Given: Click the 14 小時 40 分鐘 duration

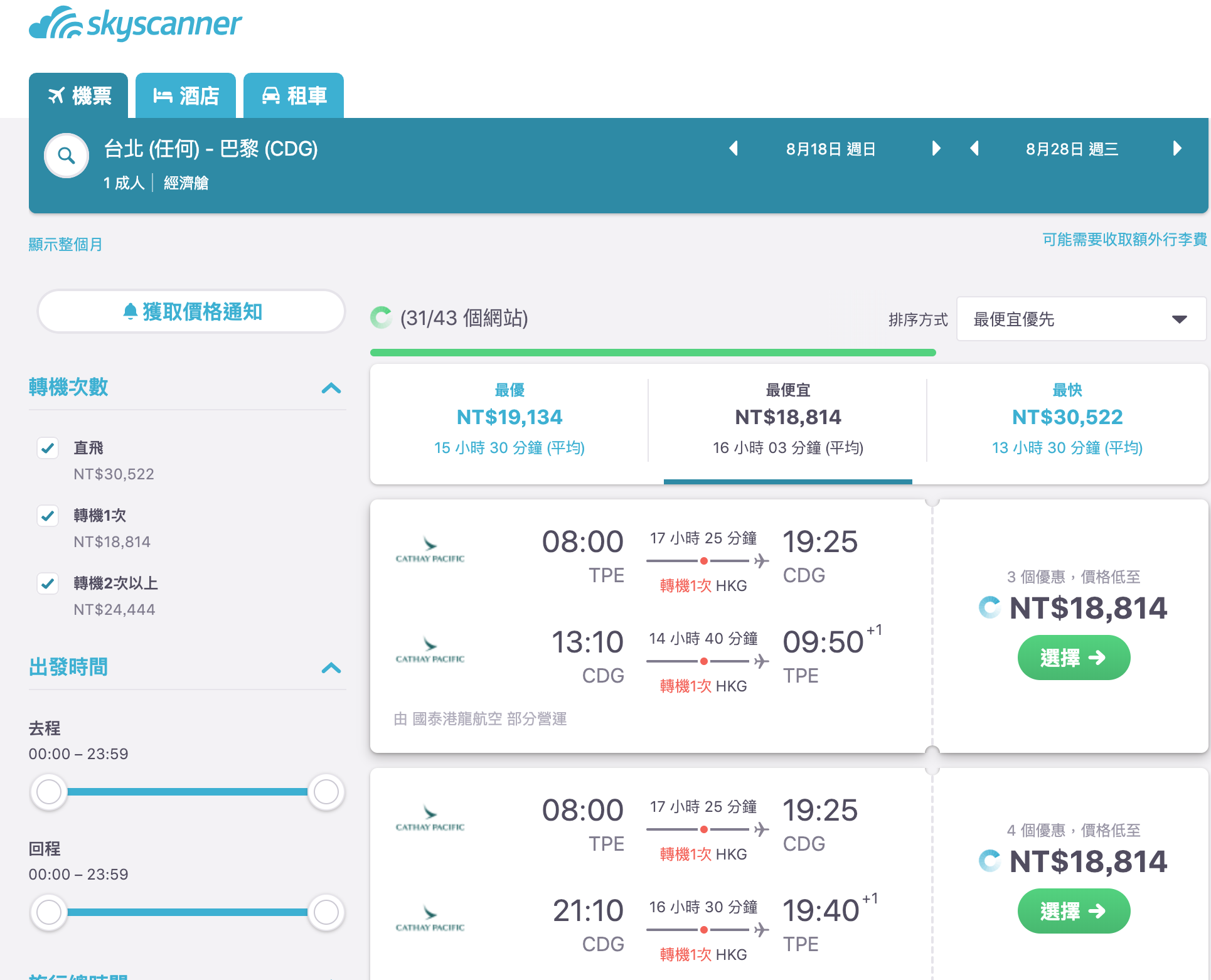Looking at the screenshot, I should tap(703, 638).
